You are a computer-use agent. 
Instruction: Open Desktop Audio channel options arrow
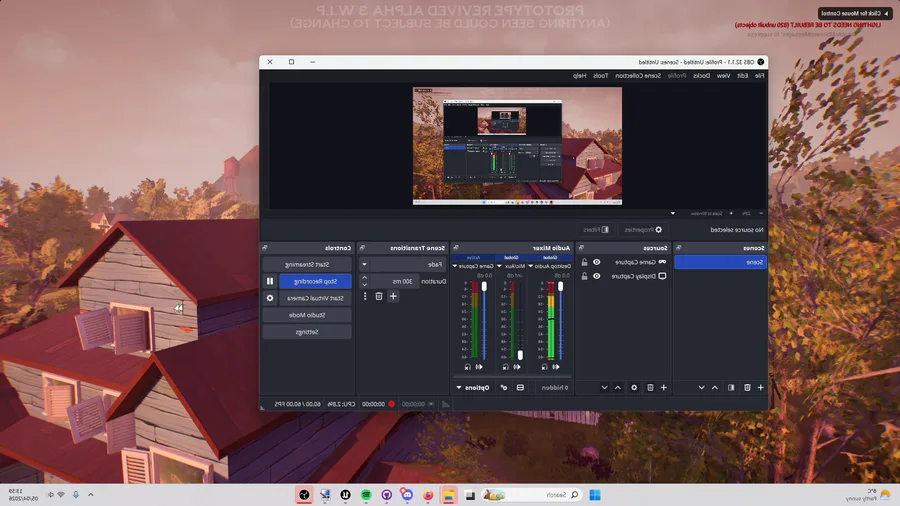(x=530, y=266)
